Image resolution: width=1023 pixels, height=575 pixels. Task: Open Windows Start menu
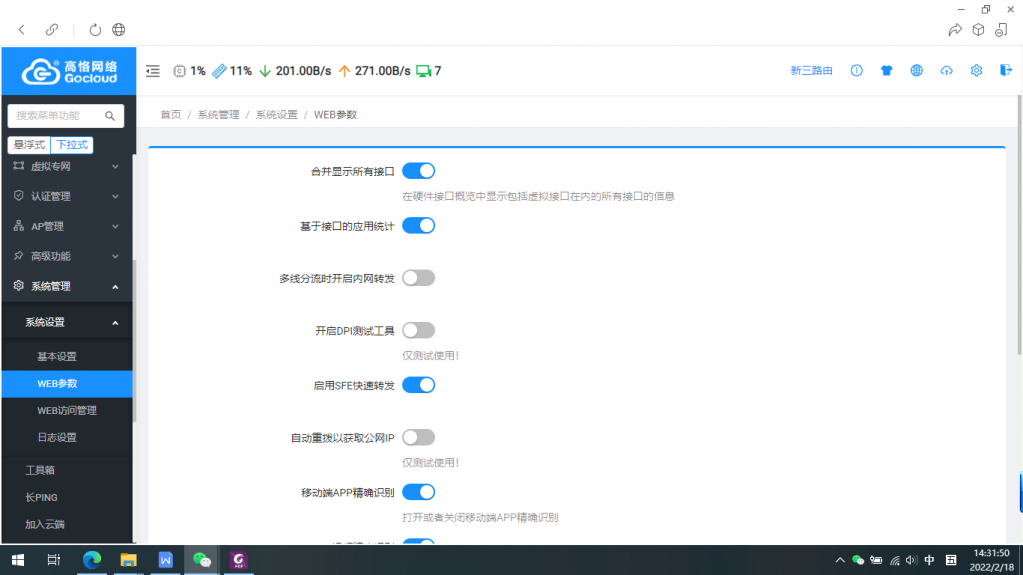(18, 560)
